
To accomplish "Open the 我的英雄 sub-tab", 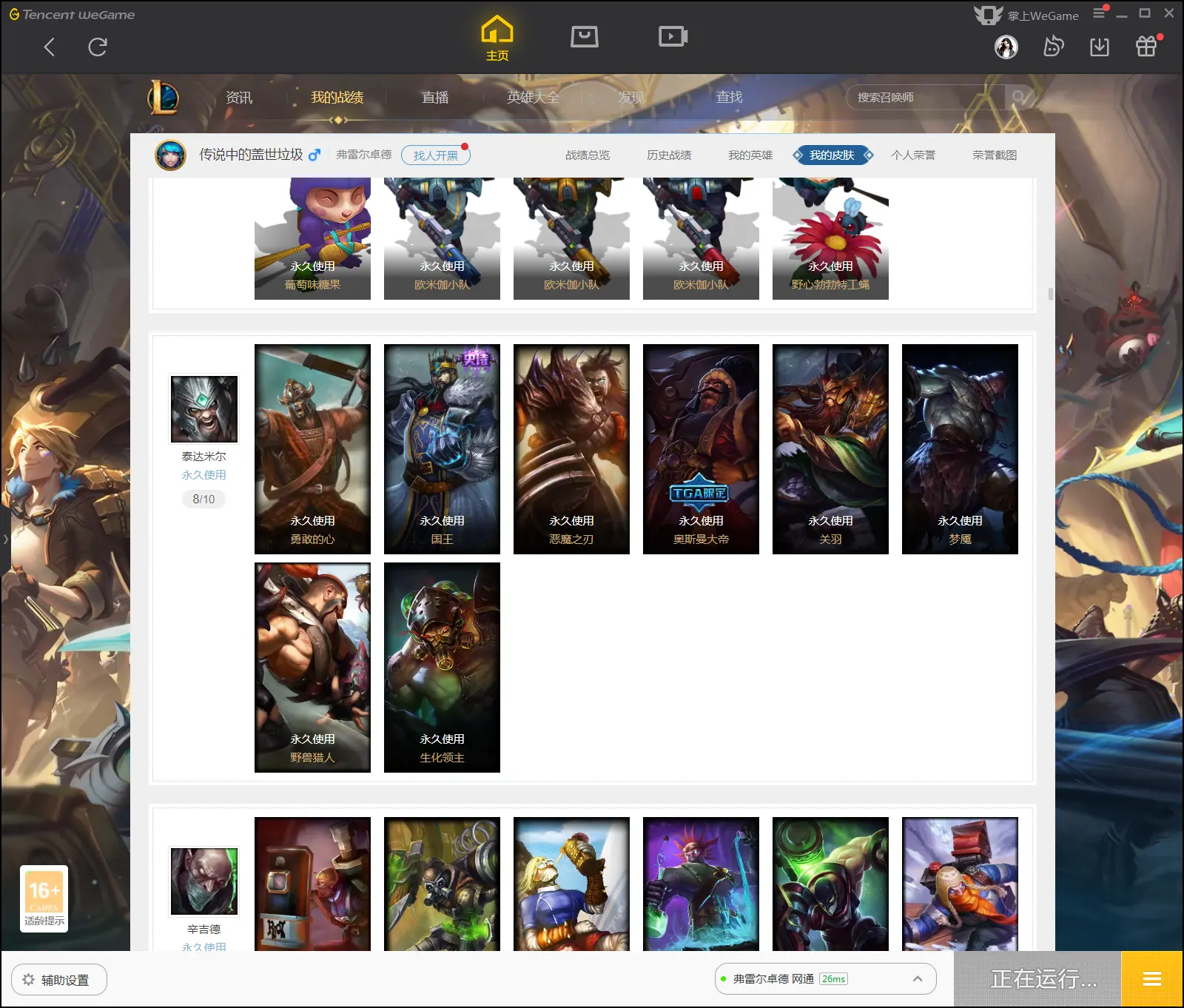I will pyautogui.click(x=750, y=155).
